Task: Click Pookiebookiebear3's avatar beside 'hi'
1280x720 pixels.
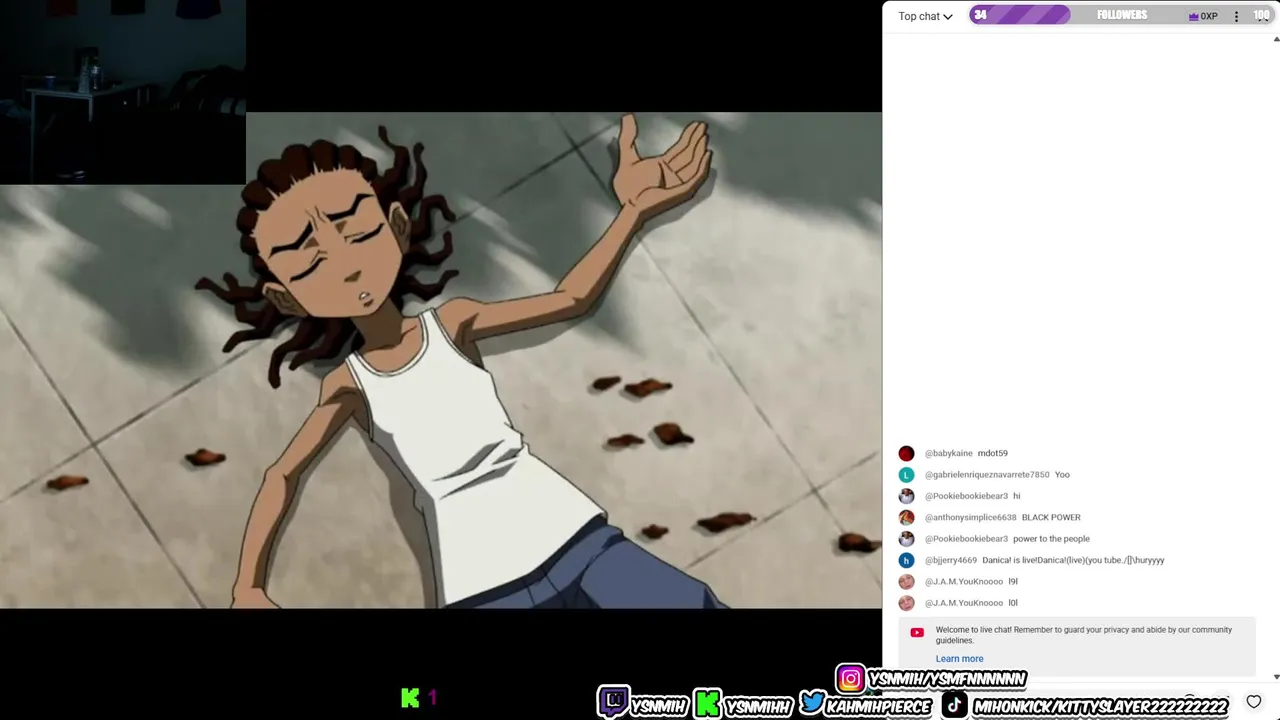Action: click(x=906, y=496)
